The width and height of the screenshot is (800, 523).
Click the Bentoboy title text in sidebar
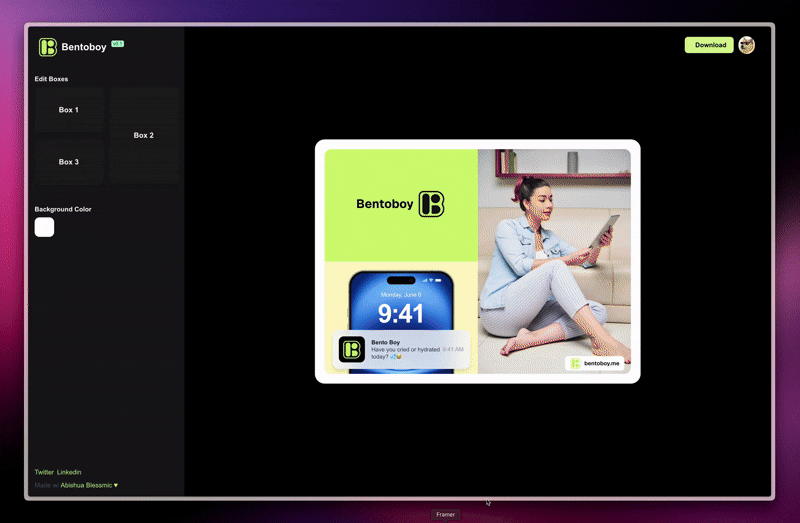click(85, 47)
